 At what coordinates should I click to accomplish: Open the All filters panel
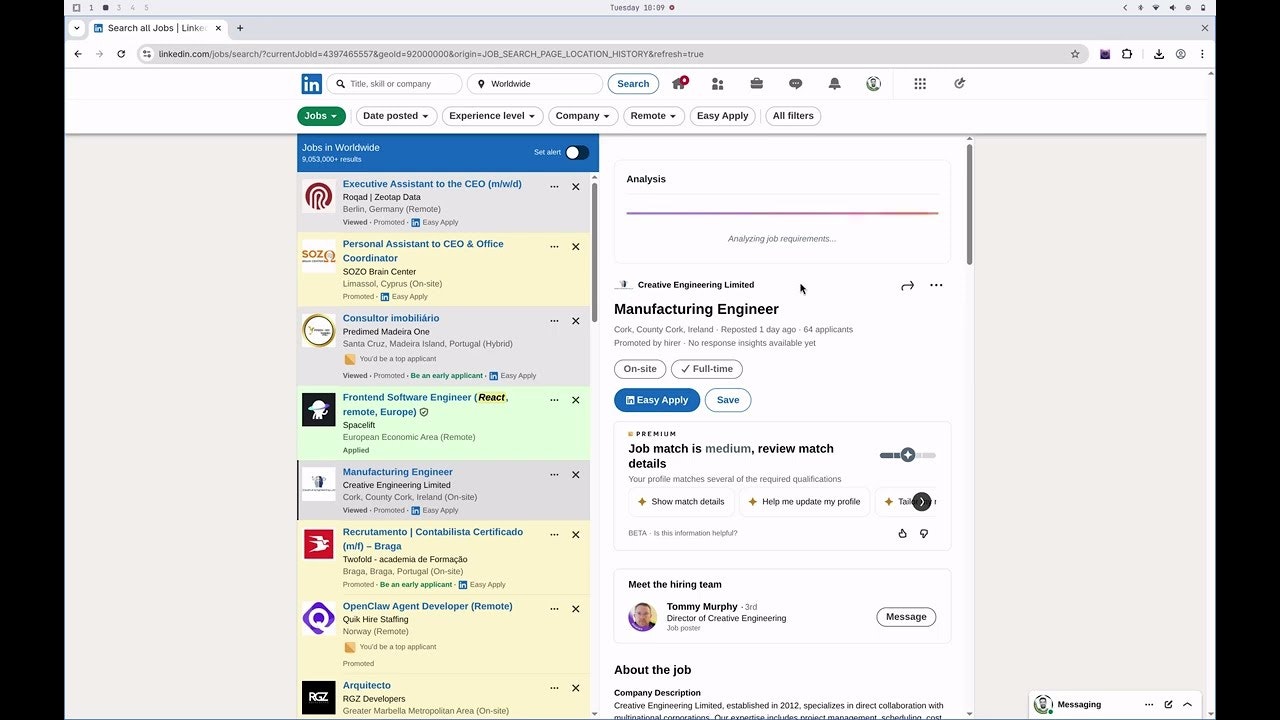coord(792,116)
